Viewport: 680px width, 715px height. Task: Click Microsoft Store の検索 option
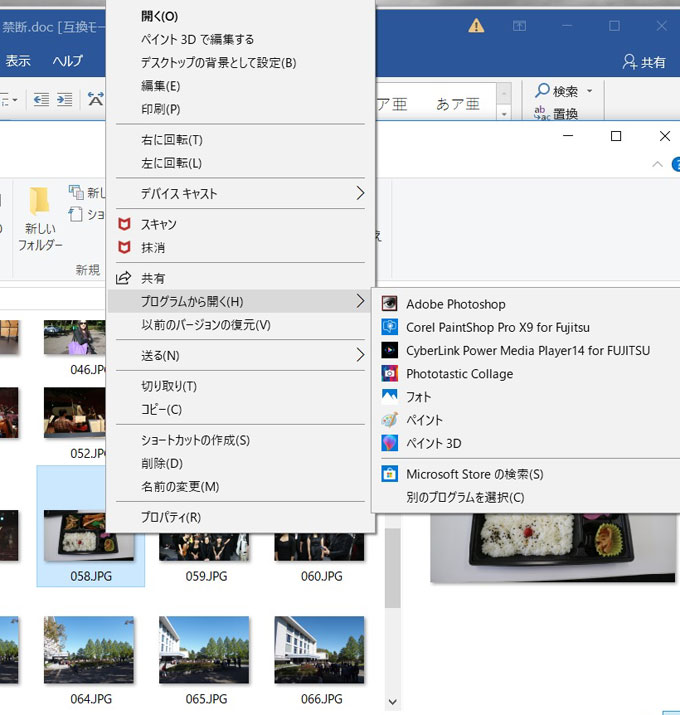click(474, 474)
